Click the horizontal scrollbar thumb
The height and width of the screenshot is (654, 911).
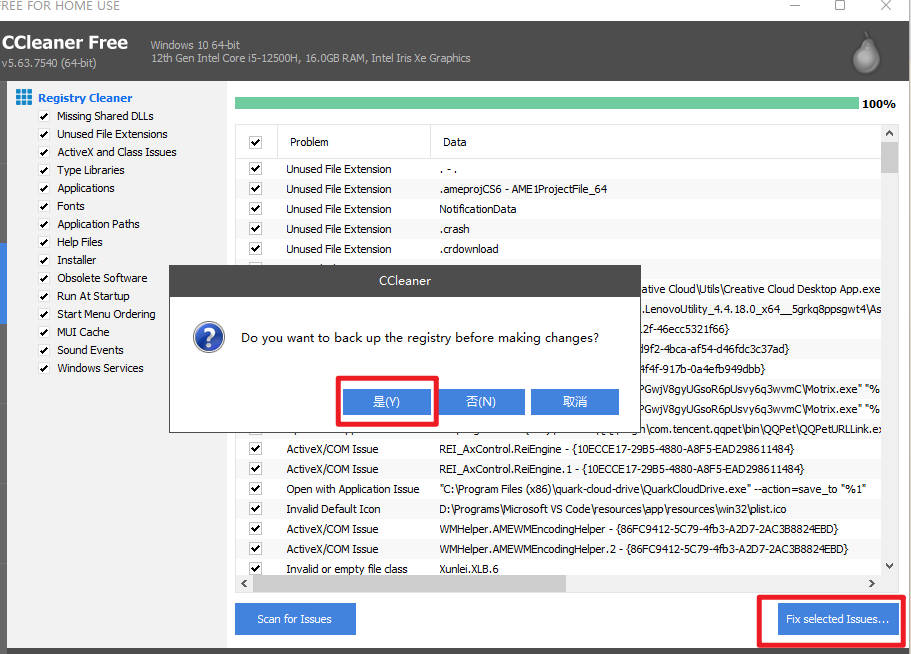pos(409,584)
